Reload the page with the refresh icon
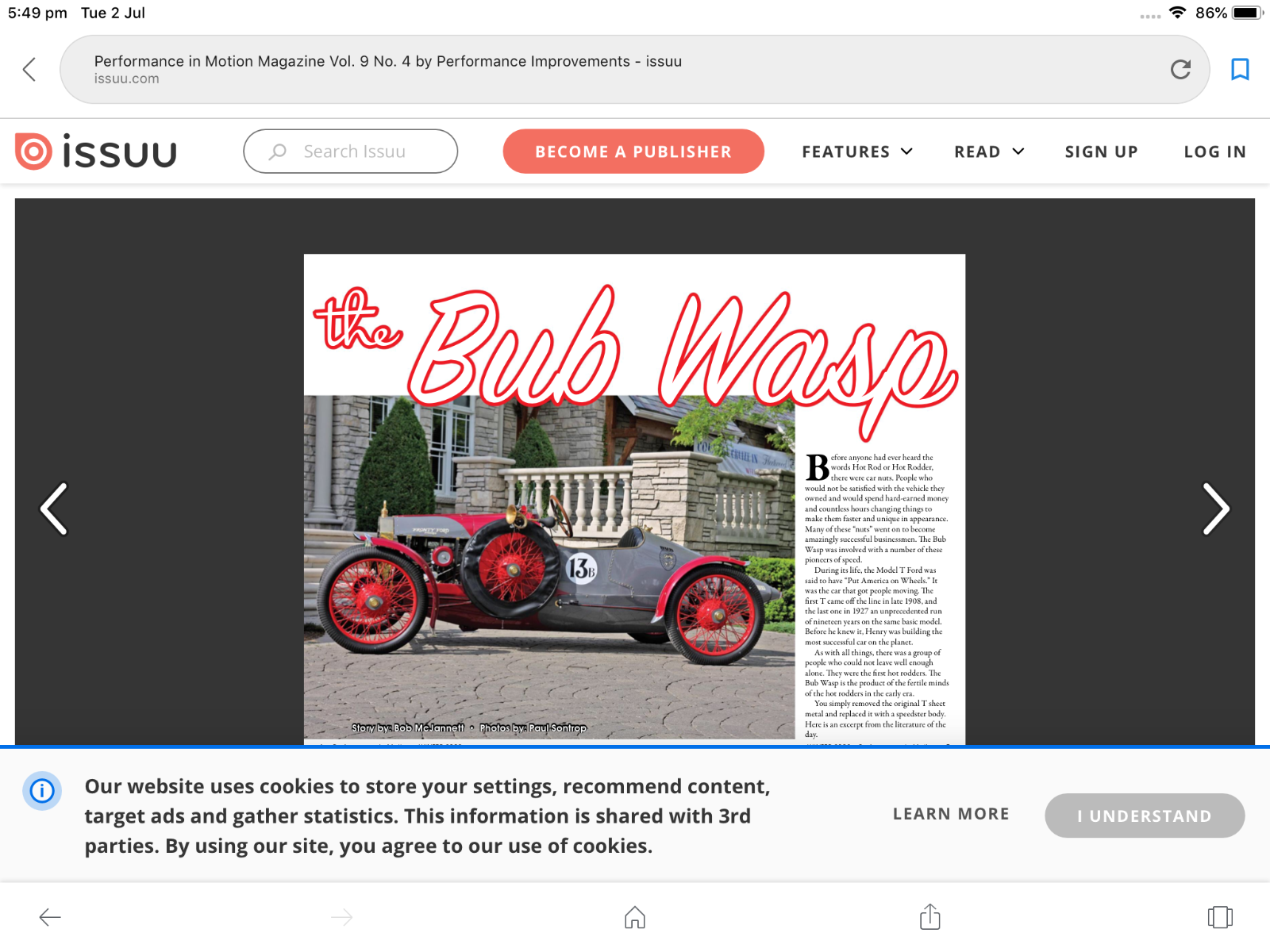The image size is (1270, 952). (x=1180, y=70)
